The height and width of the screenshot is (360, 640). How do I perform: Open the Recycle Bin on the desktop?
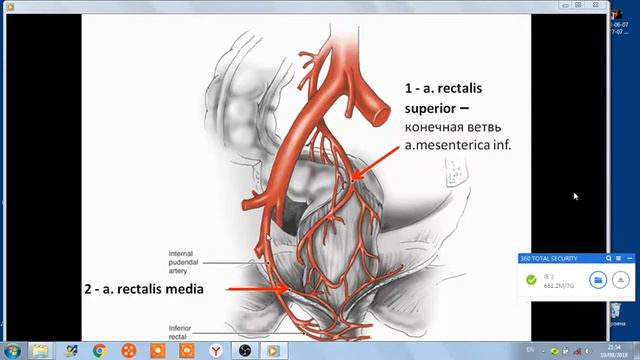click(616, 314)
